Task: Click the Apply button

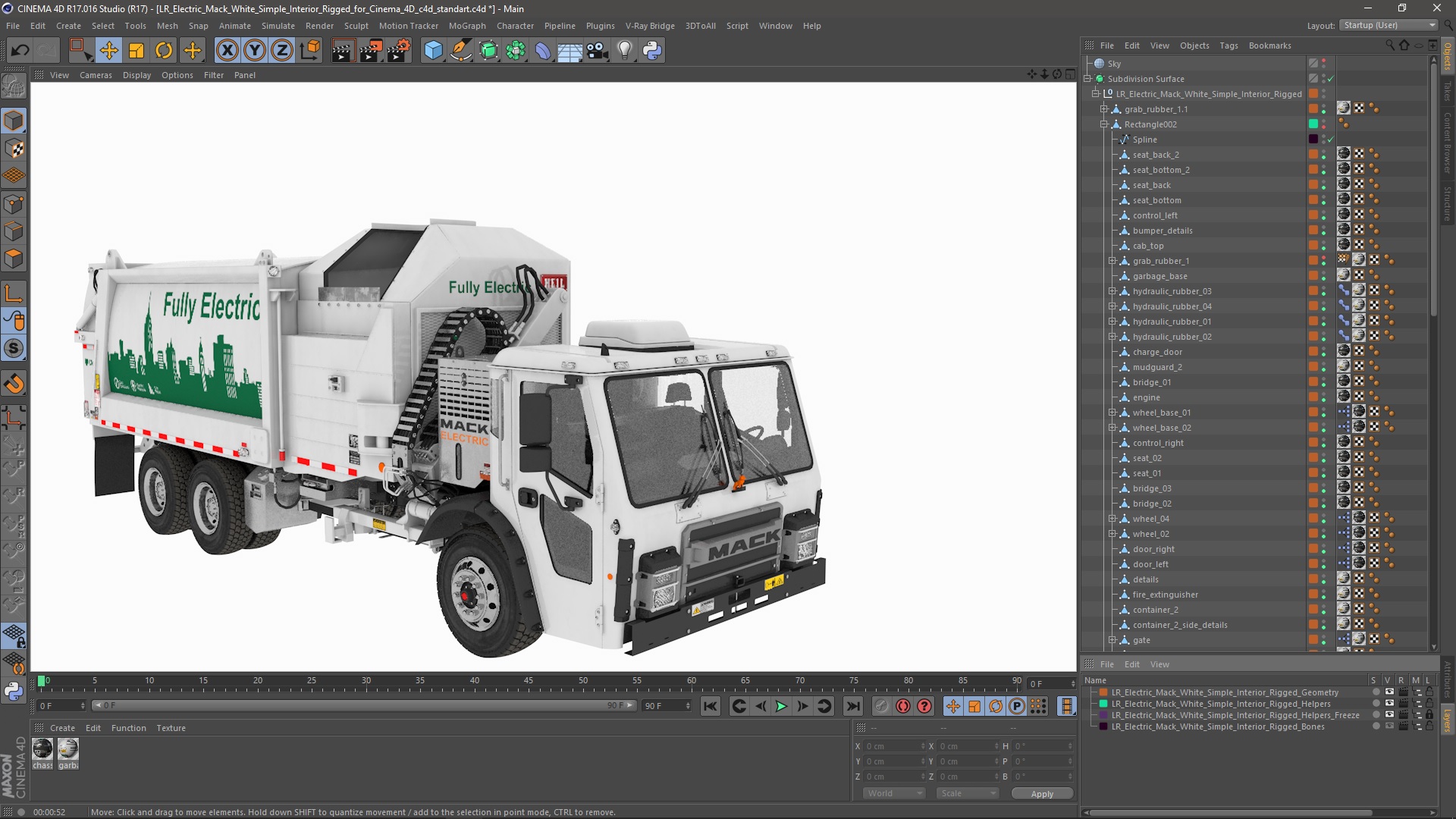Action: click(1042, 794)
